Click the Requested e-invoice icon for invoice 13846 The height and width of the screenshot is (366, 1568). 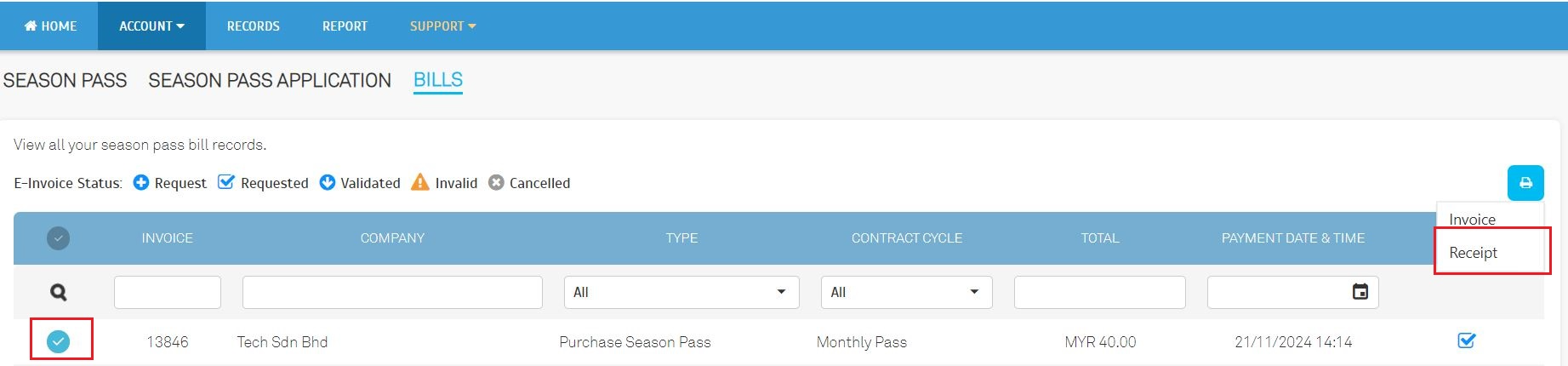pyautogui.click(x=1466, y=341)
